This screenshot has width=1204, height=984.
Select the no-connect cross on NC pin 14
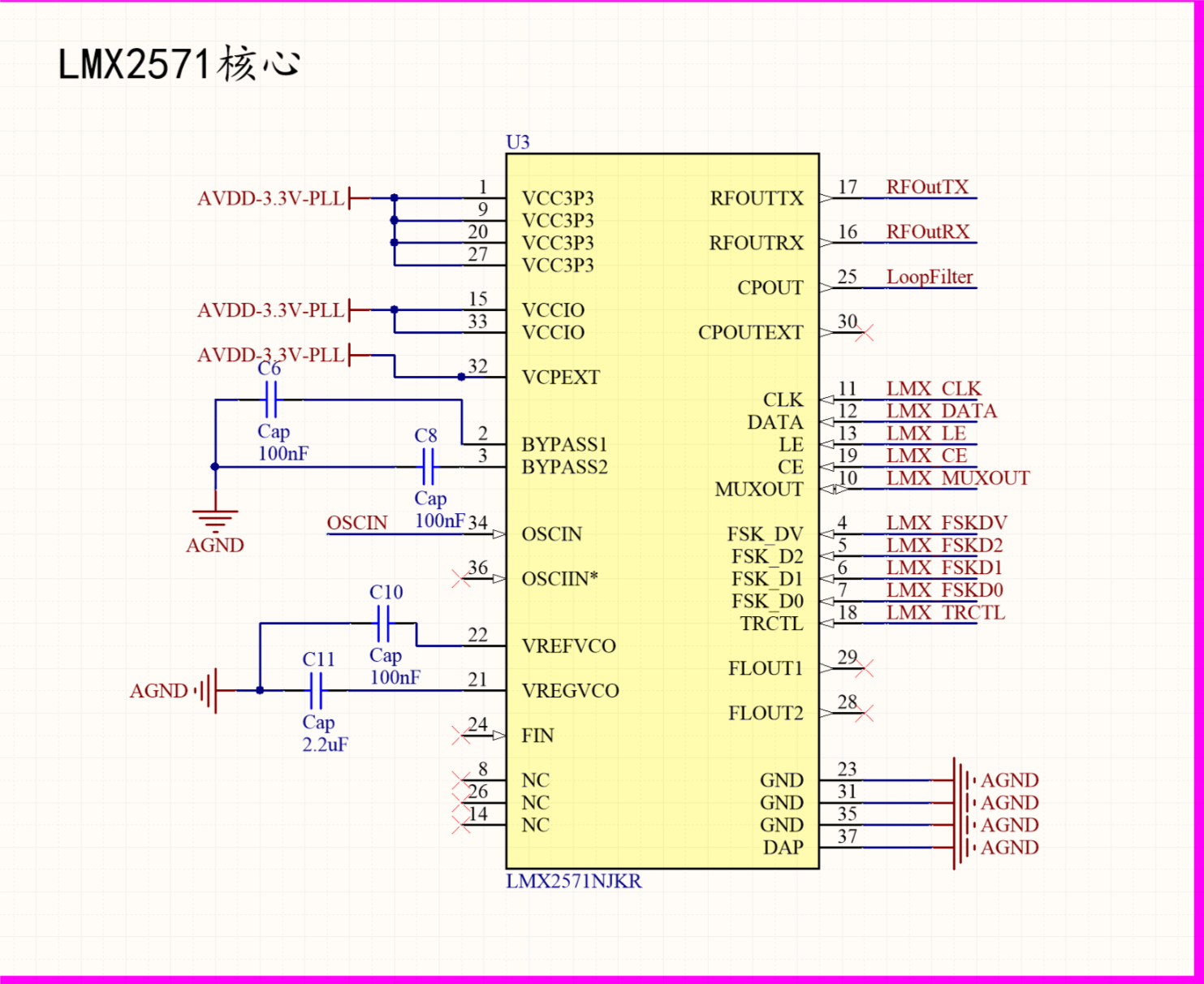461,825
